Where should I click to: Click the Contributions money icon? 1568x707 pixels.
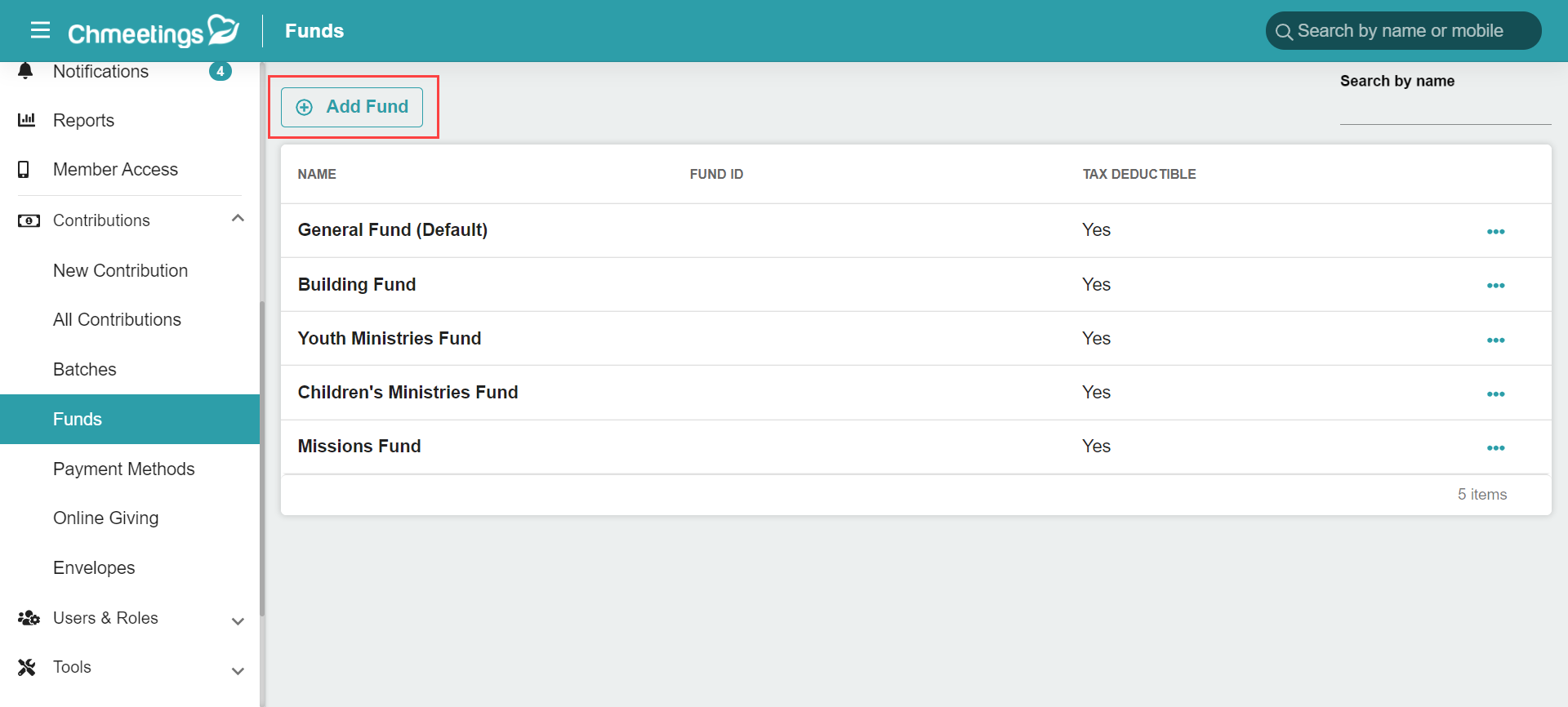(x=29, y=220)
